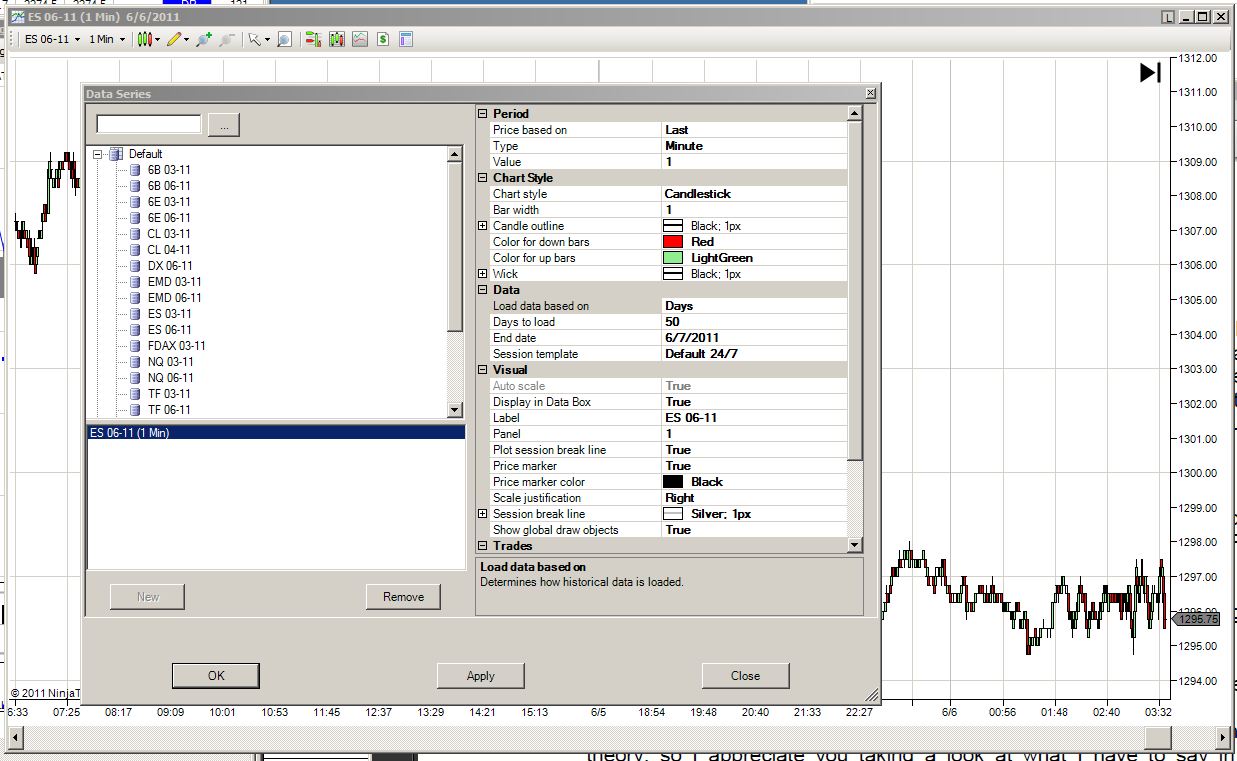Click the instrument search input field
The width and height of the screenshot is (1237, 761).
pyautogui.click(x=149, y=124)
